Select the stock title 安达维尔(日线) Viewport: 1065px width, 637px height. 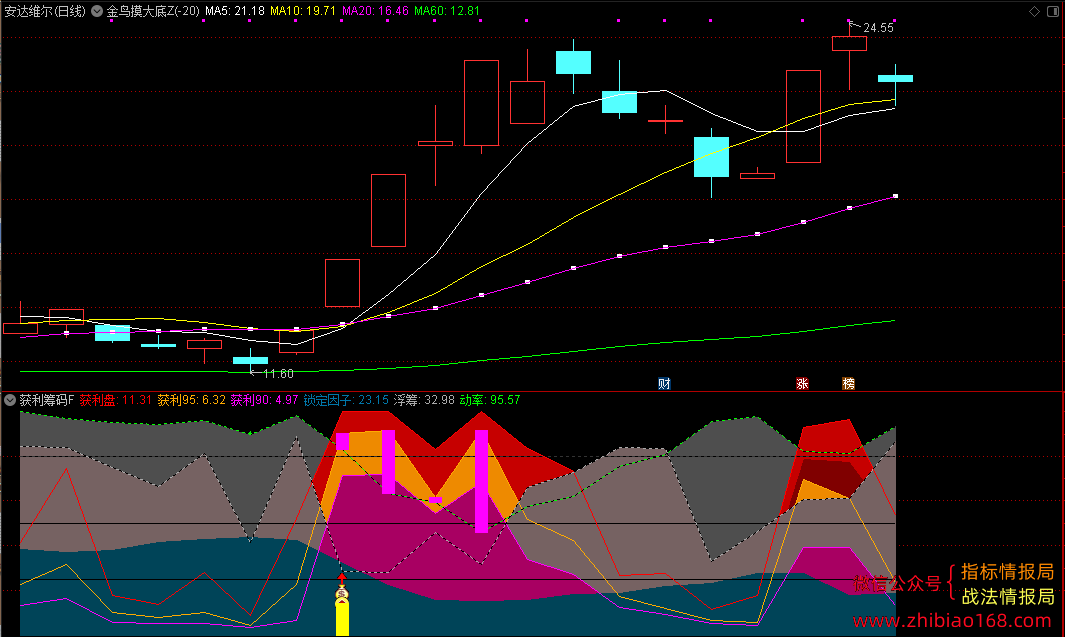tap(46, 11)
